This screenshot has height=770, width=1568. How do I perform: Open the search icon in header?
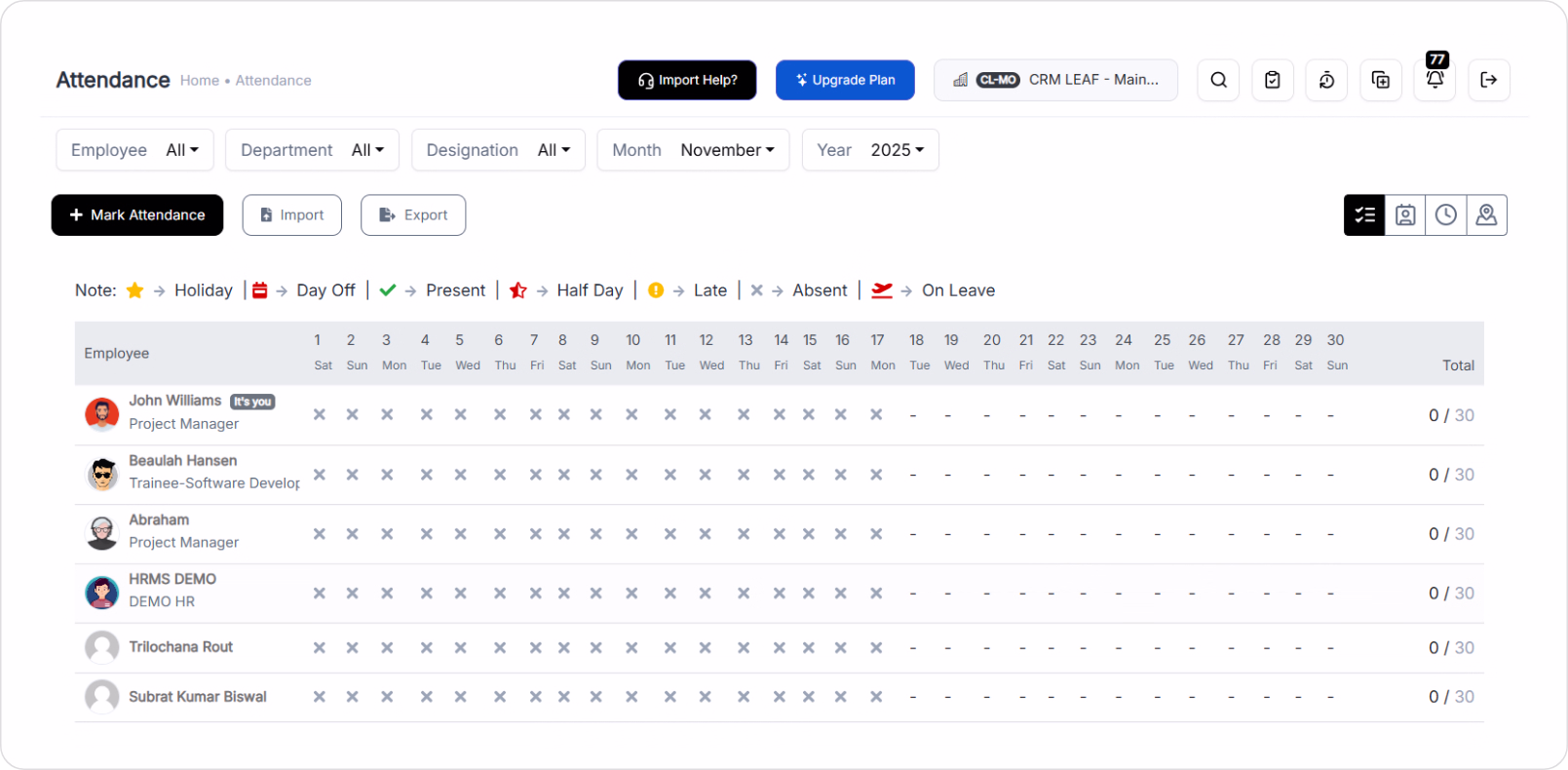(x=1218, y=80)
